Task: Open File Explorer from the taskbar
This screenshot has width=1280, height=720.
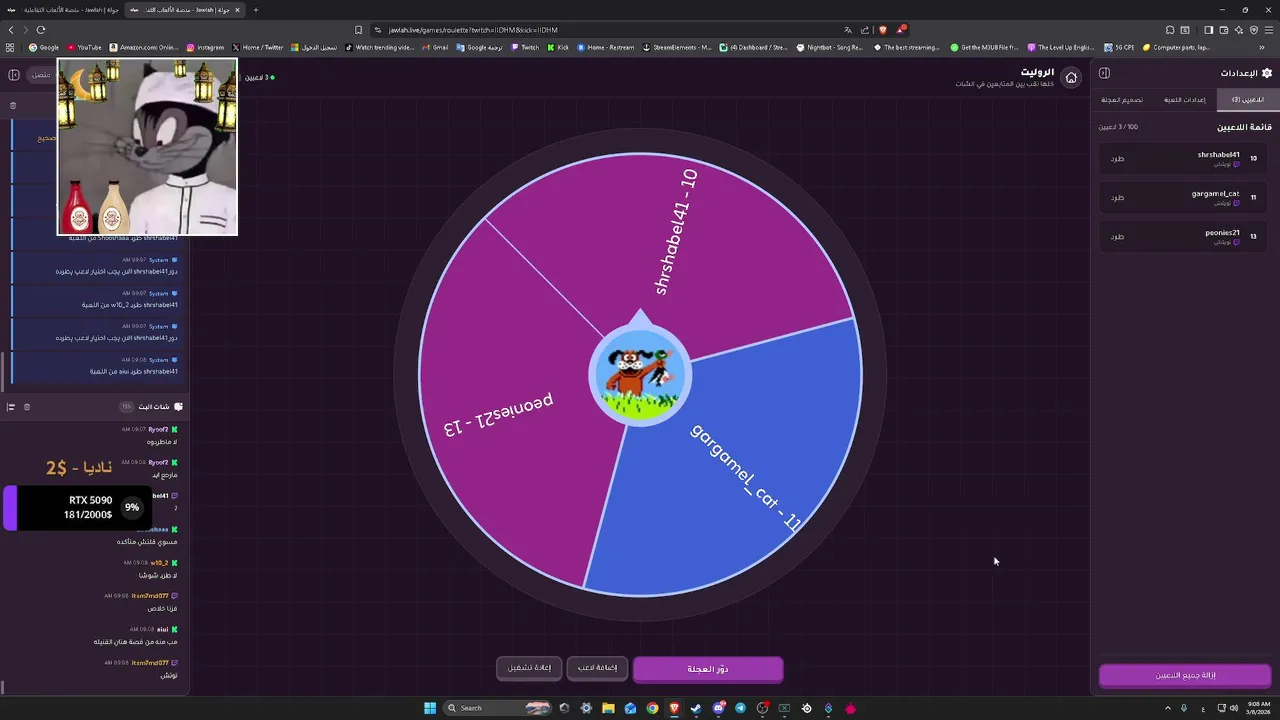Action: (x=608, y=708)
